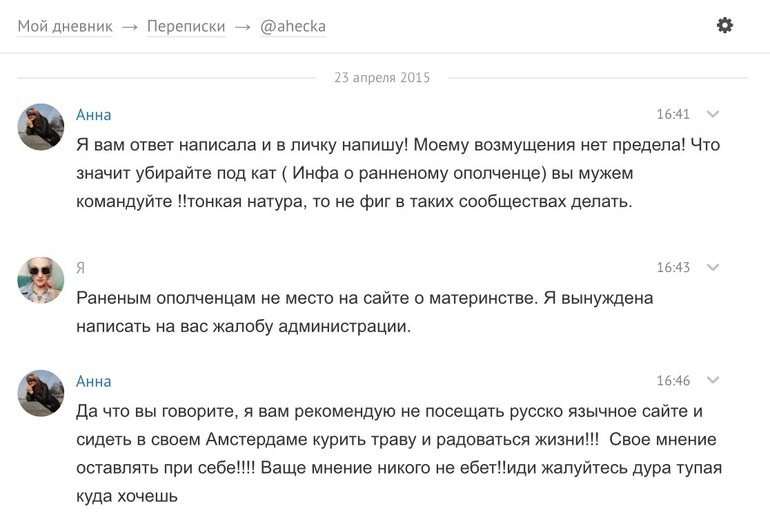This screenshot has height=531, width=770.
Task: Click the message starting with Да что вы говорите
Action: pos(398,453)
